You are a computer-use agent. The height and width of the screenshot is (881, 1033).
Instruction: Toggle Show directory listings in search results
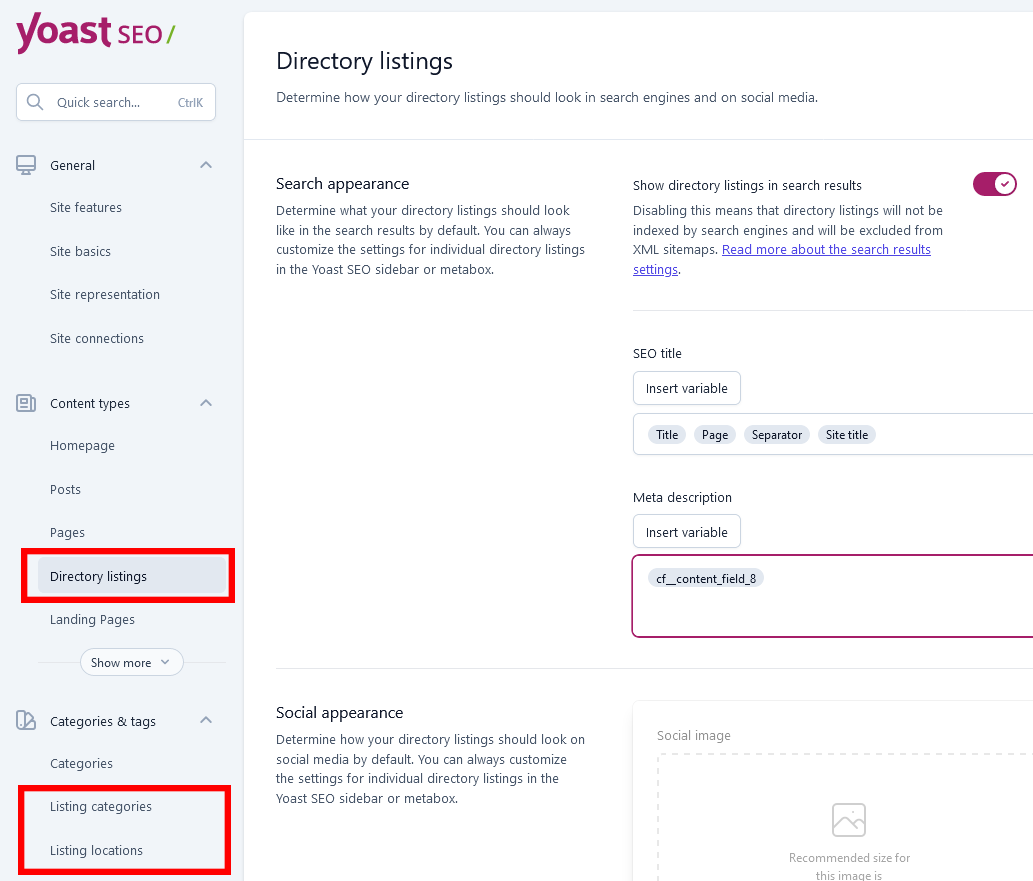click(995, 185)
